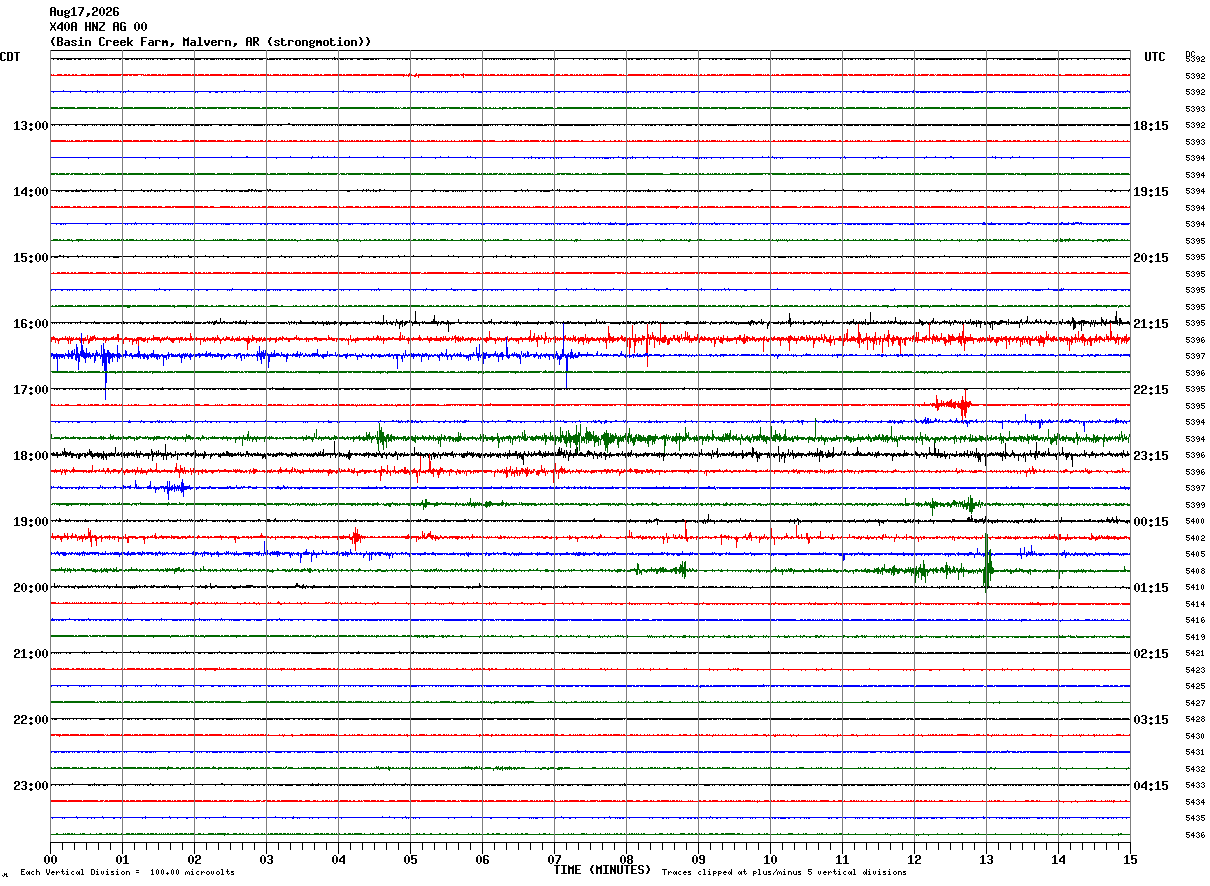Click the 04:15 UTC time label
1210x886 pixels.
coord(1151,786)
